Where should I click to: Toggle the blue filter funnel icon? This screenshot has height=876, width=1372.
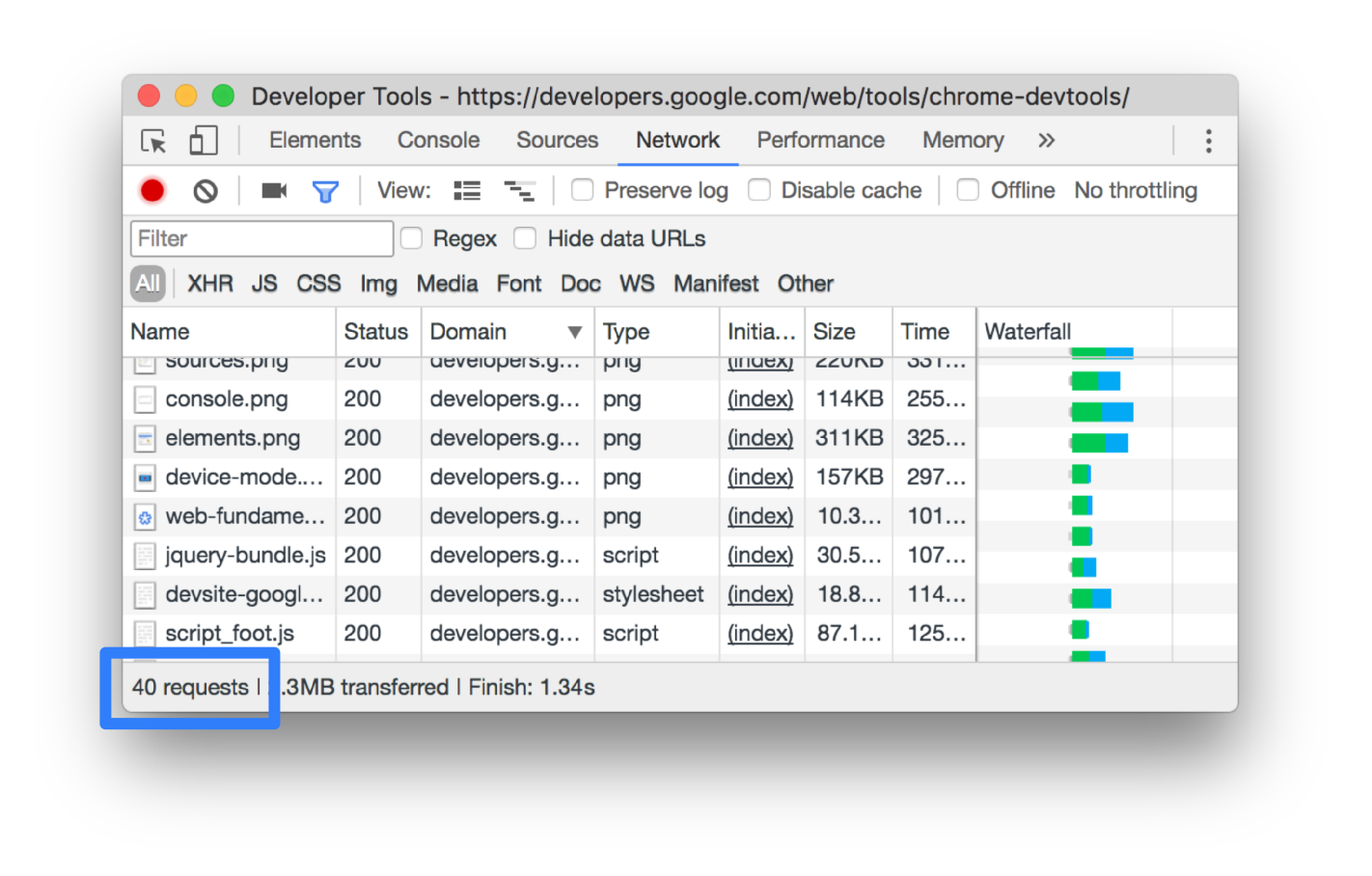[x=325, y=192]
